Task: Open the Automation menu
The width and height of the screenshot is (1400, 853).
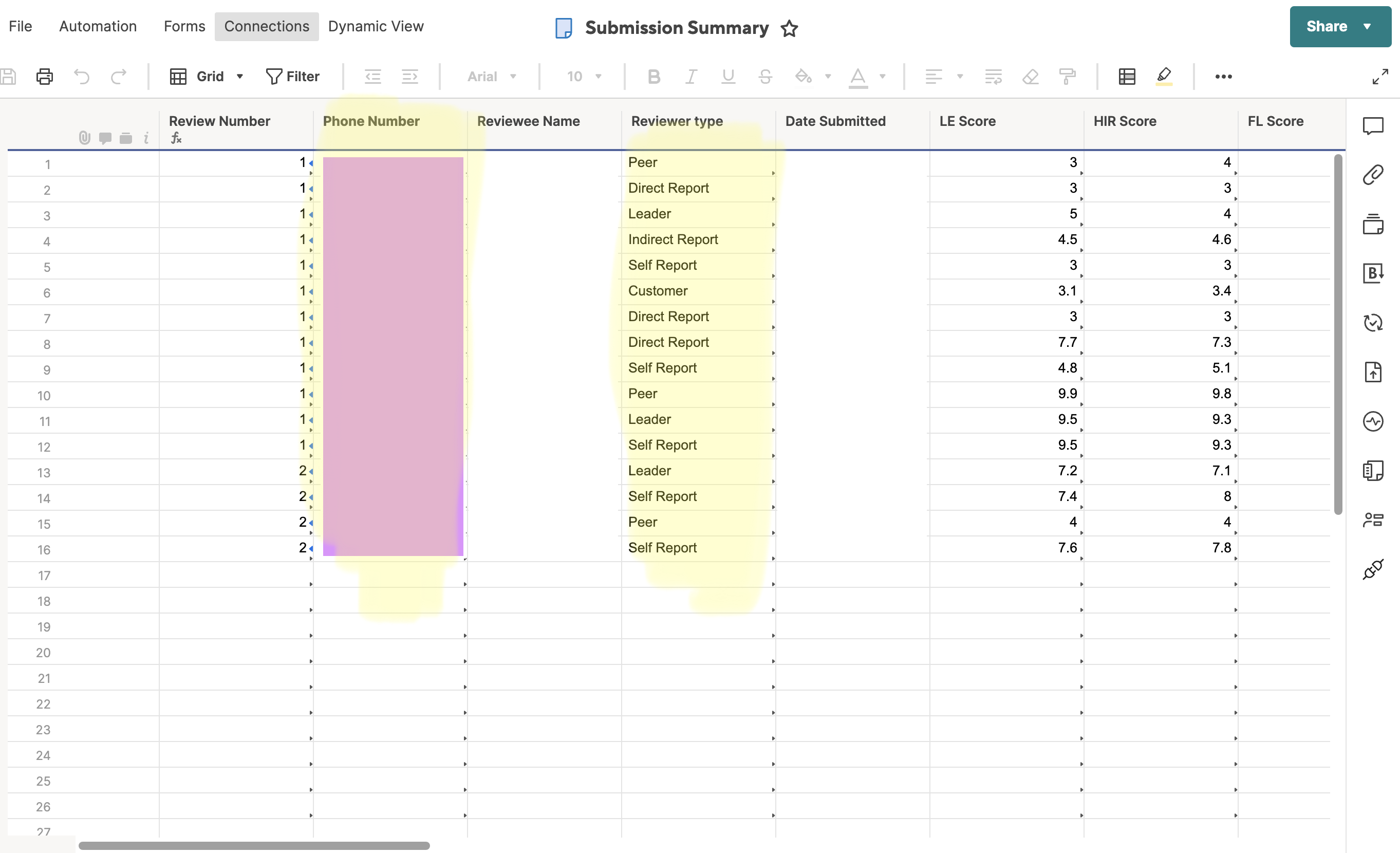Action: coord(98,26)
